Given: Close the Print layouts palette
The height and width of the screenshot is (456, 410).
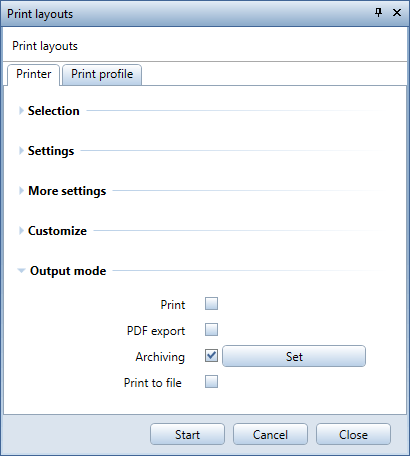Looking at the screenshot, I should pos(397,13).
